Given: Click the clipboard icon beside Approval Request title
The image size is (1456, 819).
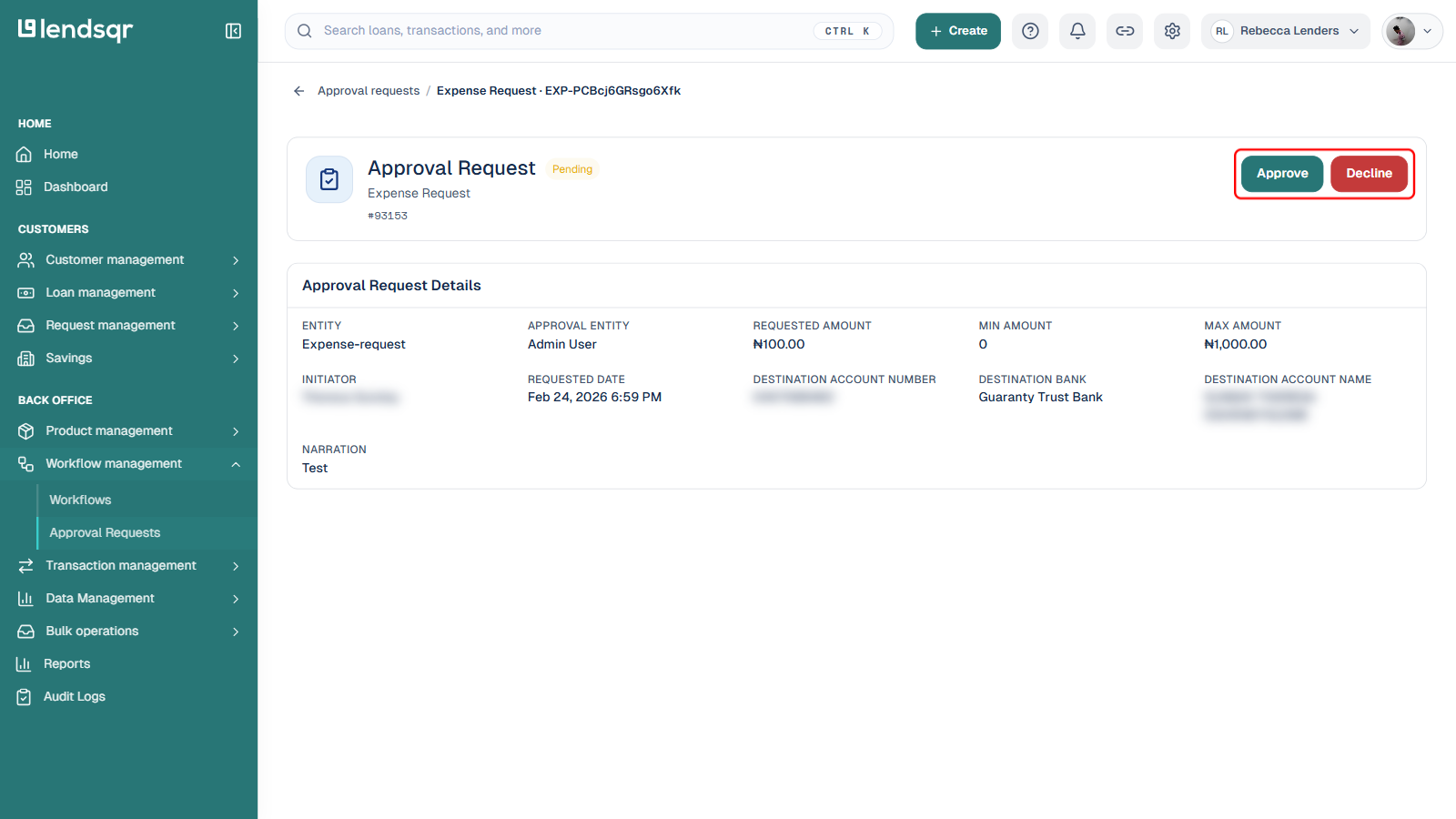Looking at the screenshot, I should 329,179.
